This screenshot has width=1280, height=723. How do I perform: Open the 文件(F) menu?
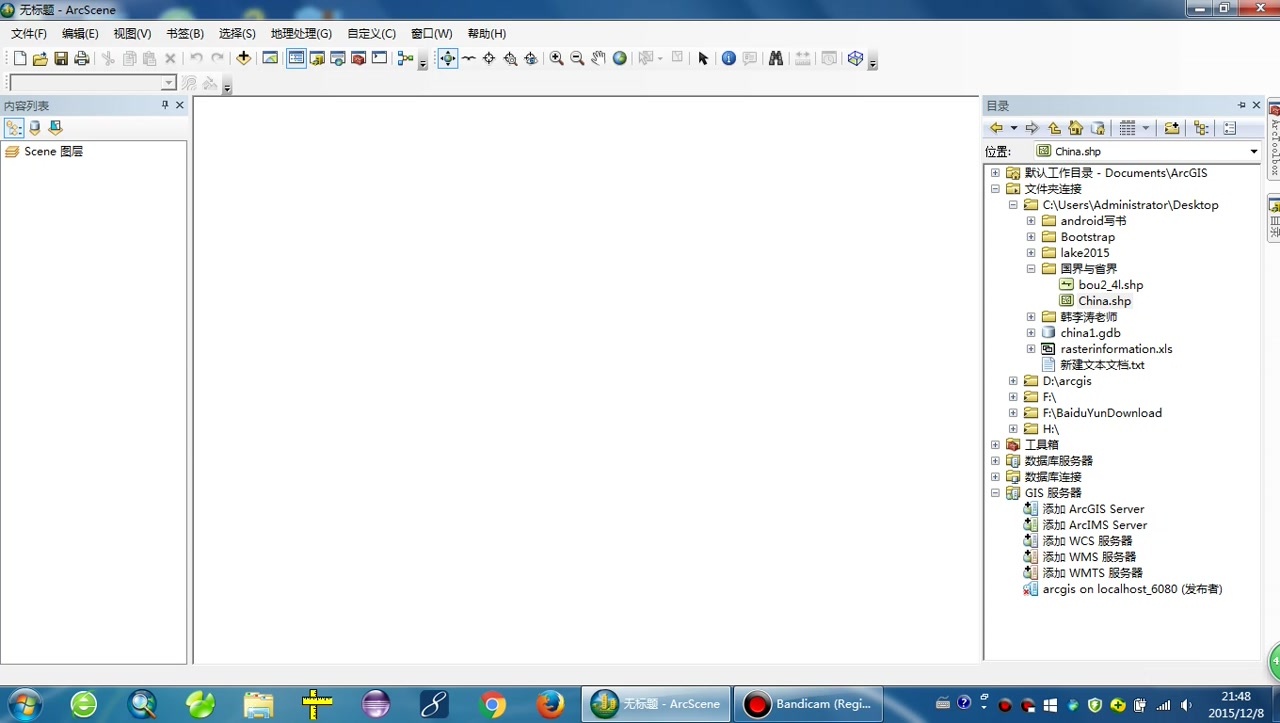(29, 34)
